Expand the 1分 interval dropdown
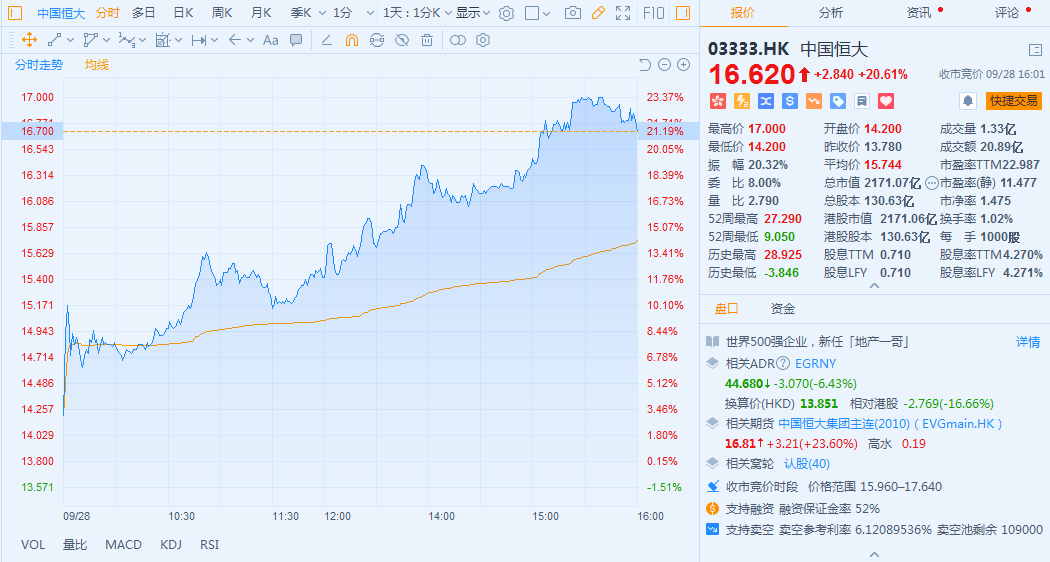 click(348, 13)
